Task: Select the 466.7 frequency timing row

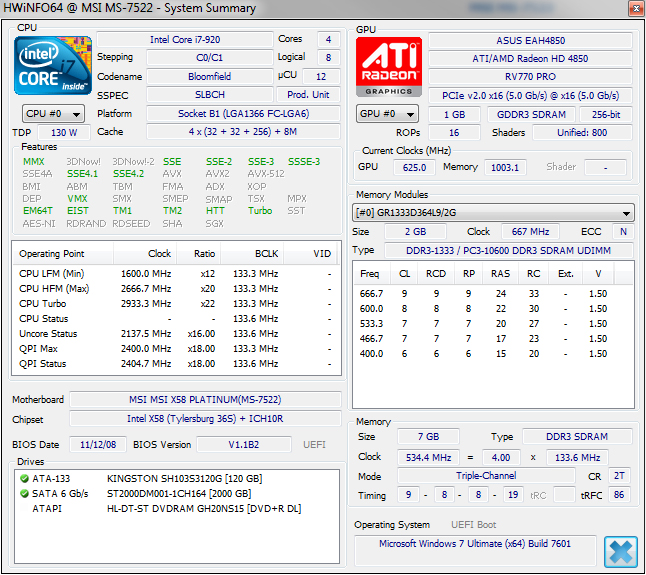Action: 493,339
